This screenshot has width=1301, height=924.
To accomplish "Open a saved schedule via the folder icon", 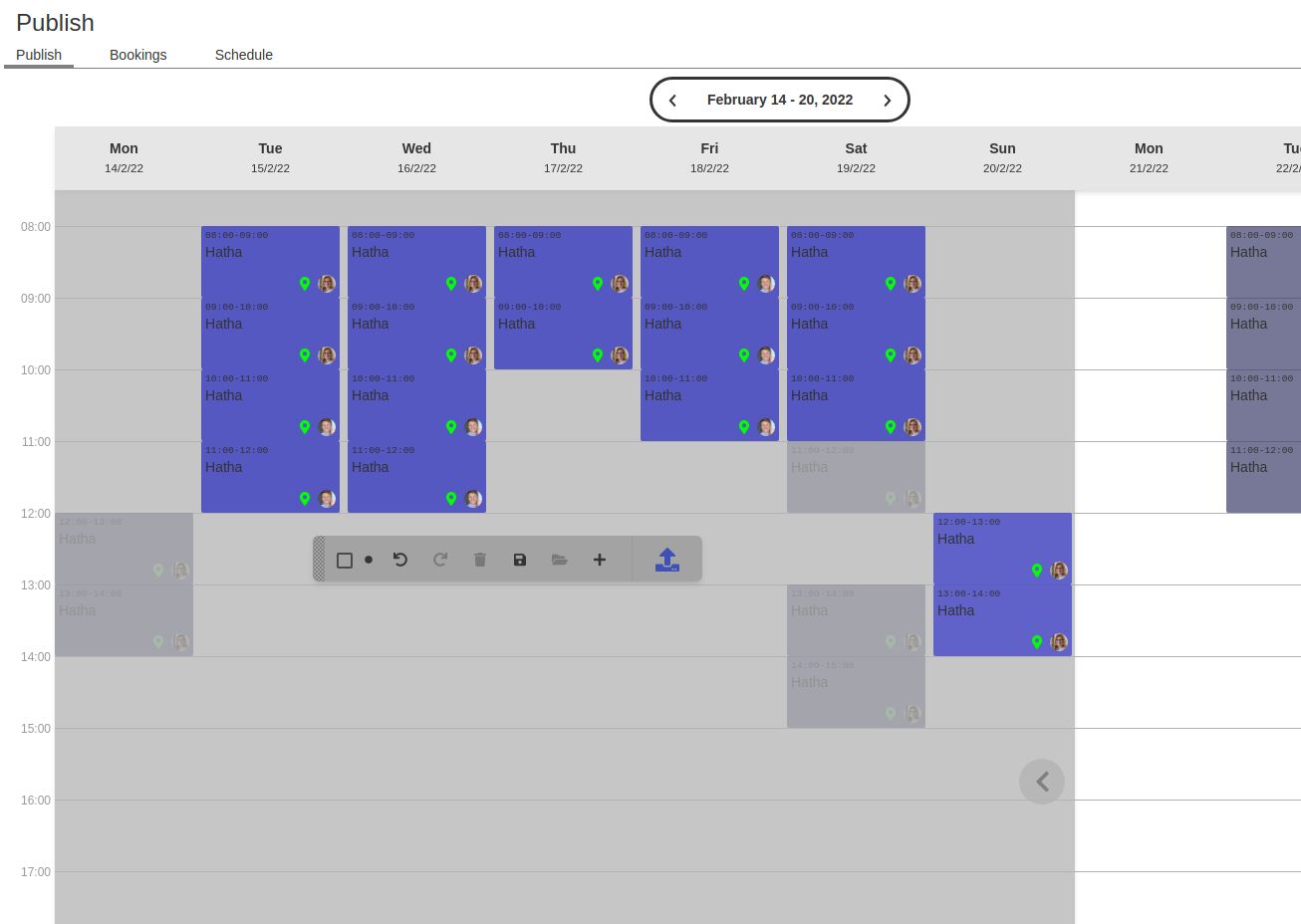I will (x=560, y=560).
